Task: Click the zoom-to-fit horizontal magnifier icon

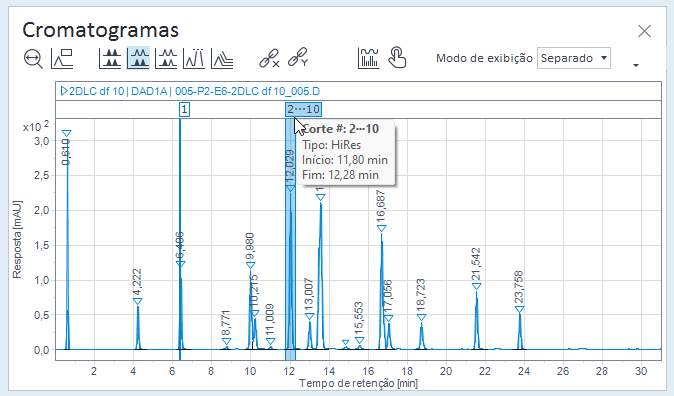Action: pyautogui.click(x=33, y=58)
